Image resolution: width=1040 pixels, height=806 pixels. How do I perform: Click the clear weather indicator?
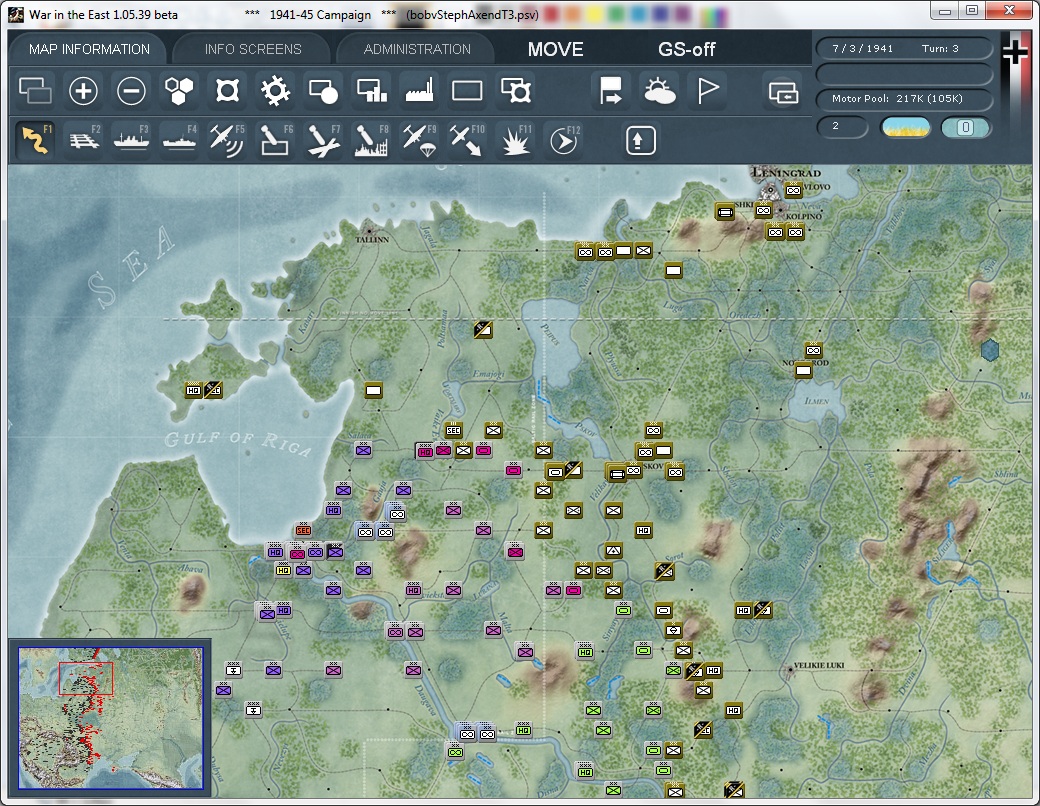click(905, 127)
